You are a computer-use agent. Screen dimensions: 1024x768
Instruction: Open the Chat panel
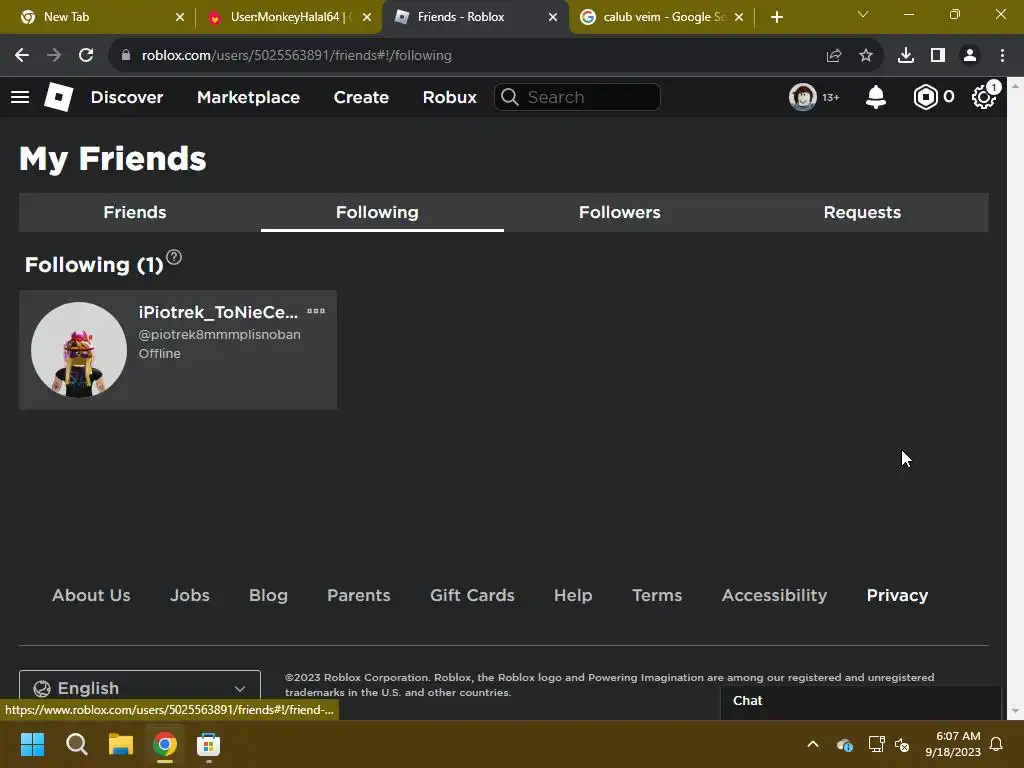click(861, 701)
